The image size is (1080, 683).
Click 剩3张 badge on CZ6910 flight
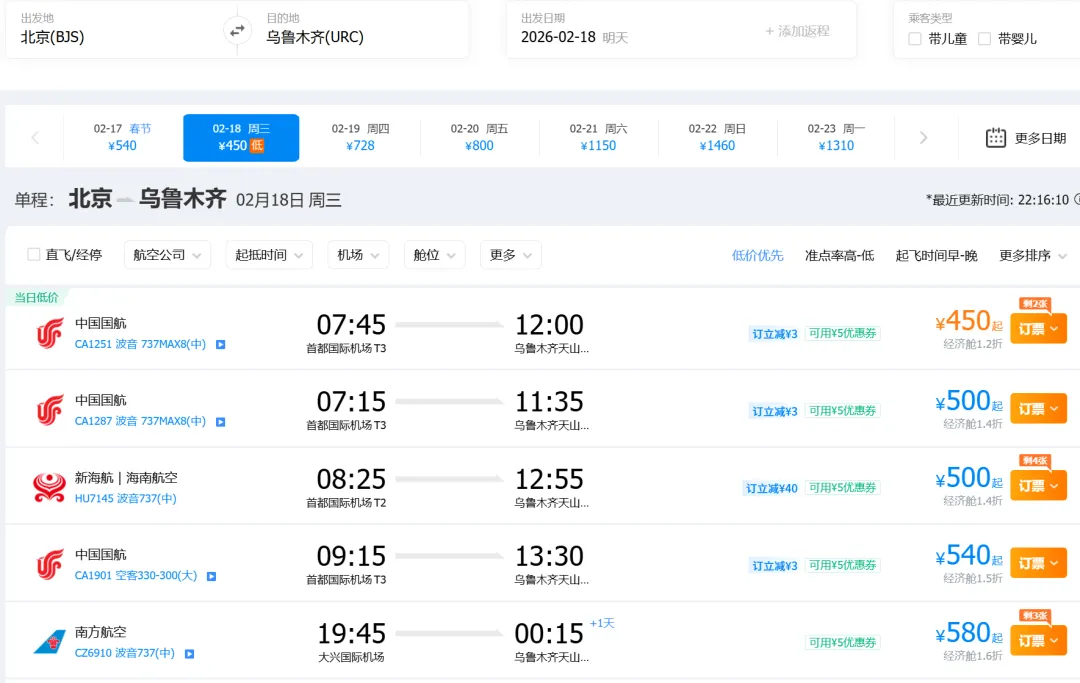1035,616
